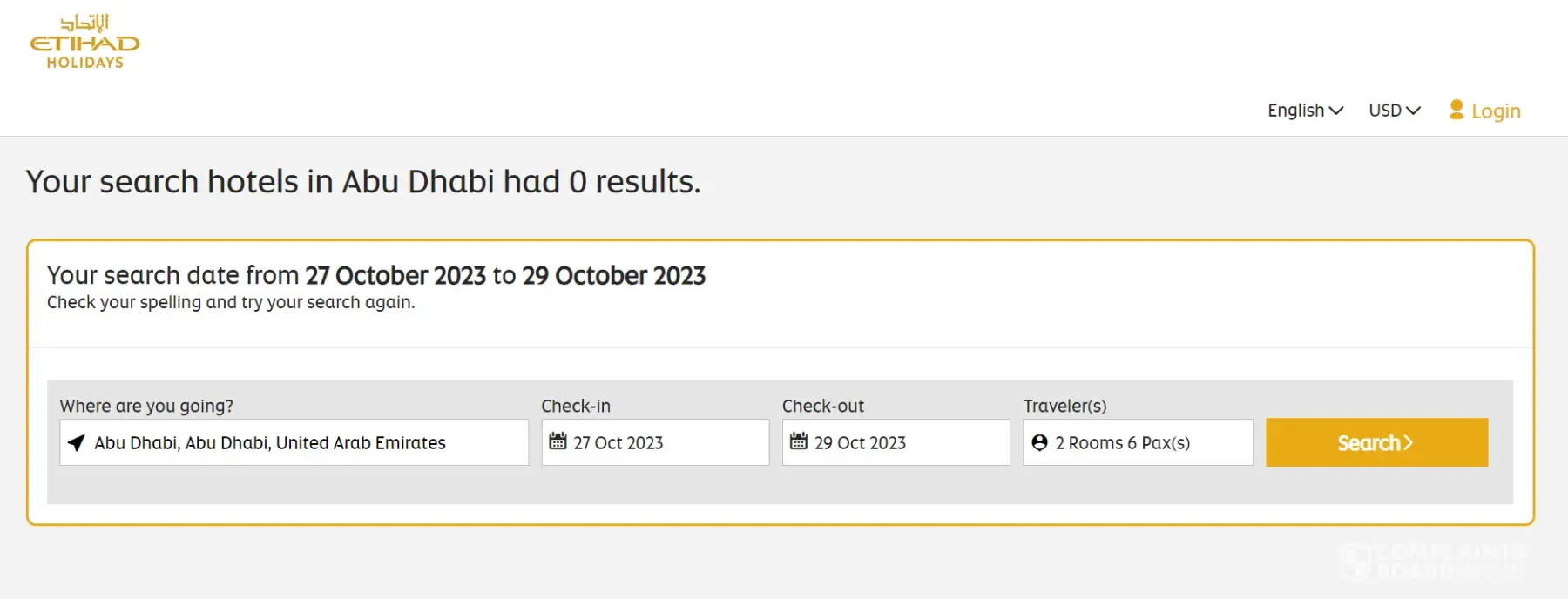Click the traveler person icon
This screenshot has height=599, width=1568.
pyautogui.click(x=1039, y=442)
